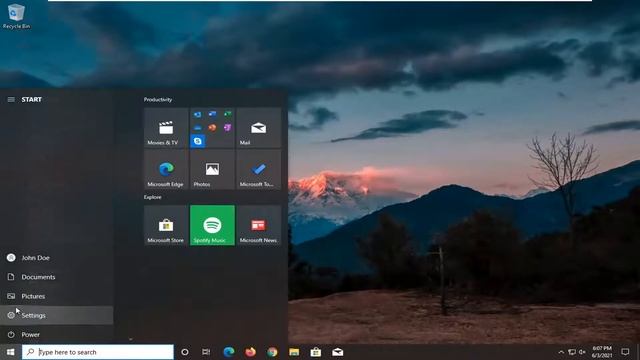The image size is (640, 360).
Task: Select the Productivity group header
Action: 158,100
